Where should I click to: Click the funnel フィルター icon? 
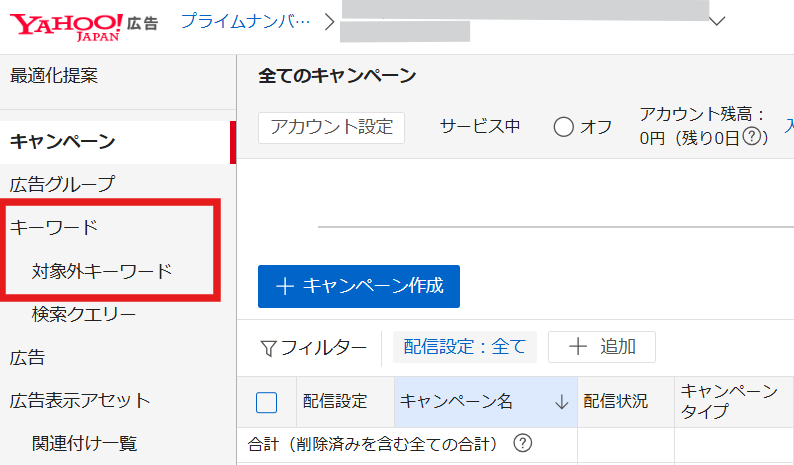268,348
